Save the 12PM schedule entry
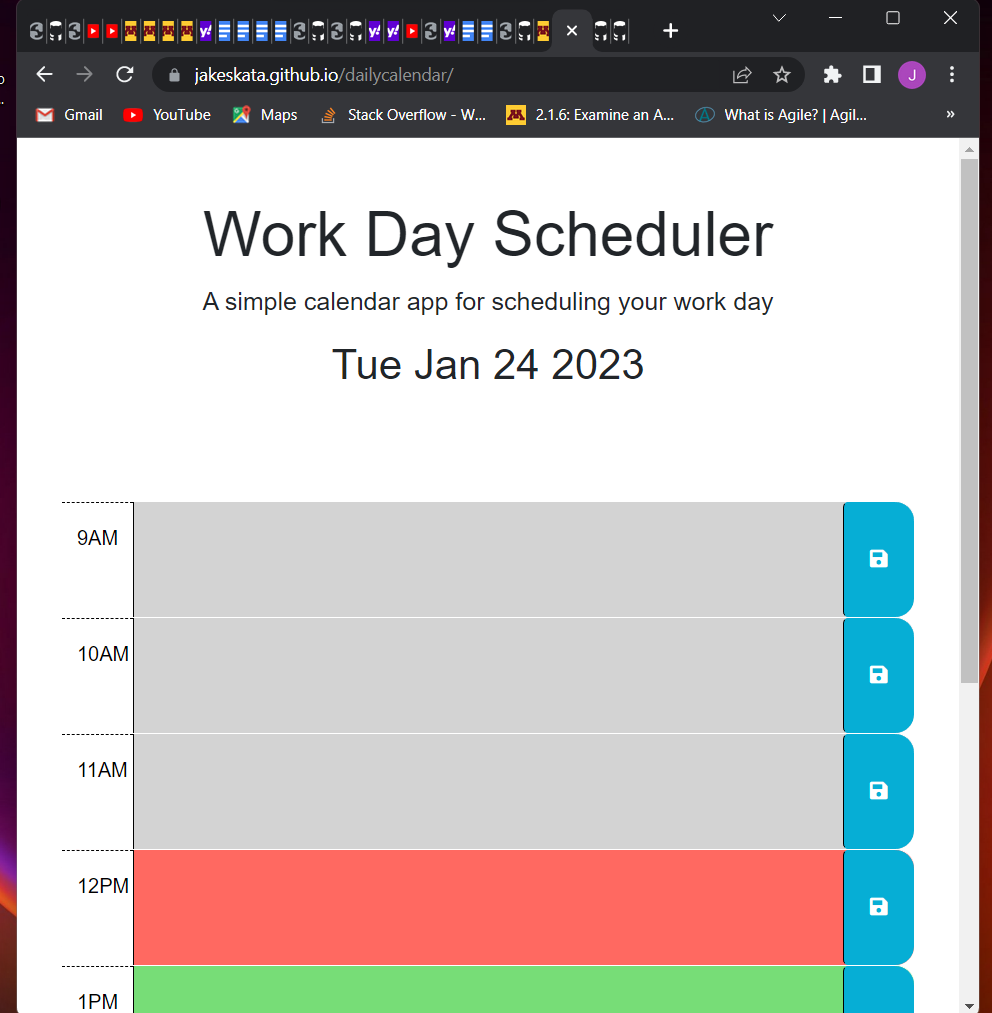 [x=878, y=907]
